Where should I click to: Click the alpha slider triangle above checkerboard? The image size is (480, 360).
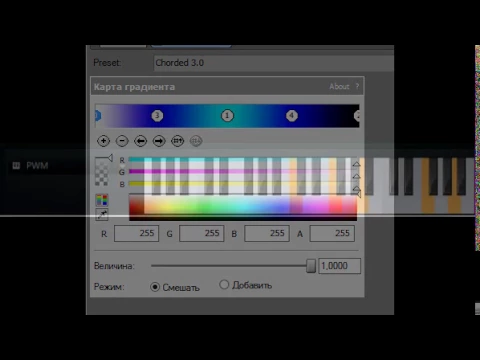(x=109, y=158)
